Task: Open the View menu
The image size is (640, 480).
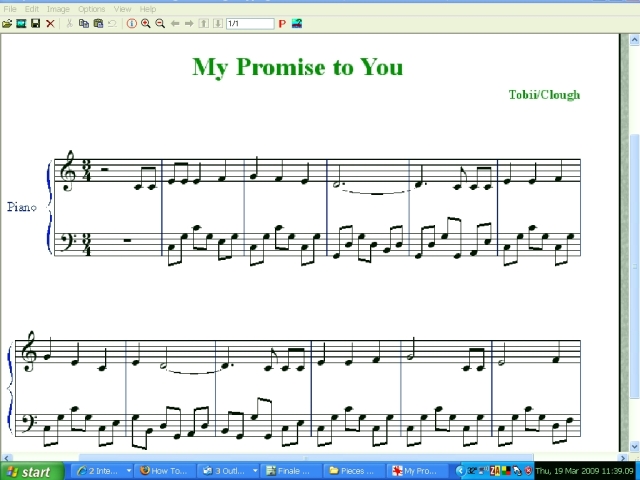Action: click(122, 9)
